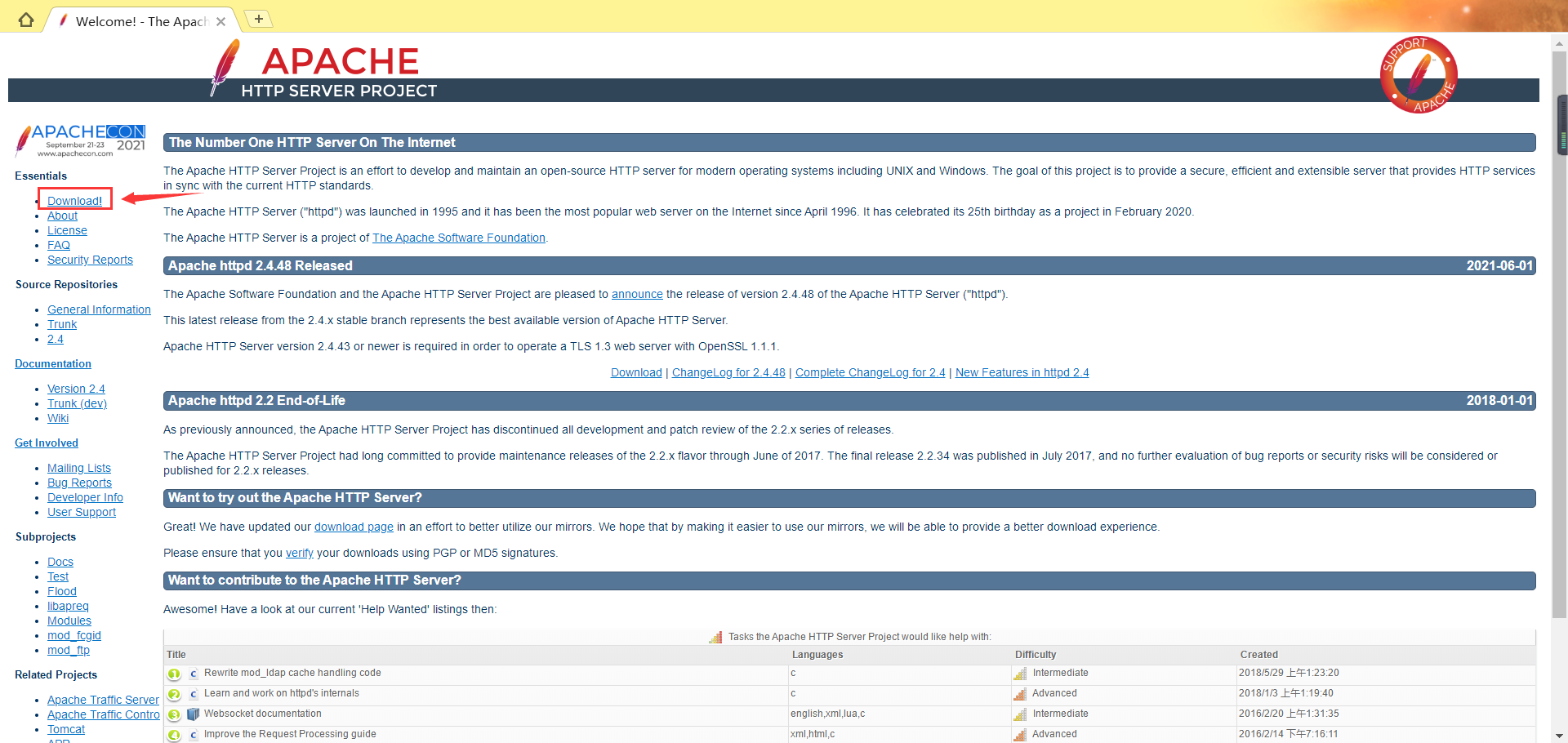Click the browser home icon
The image size is (1568, 743).
tap(26, 20)
